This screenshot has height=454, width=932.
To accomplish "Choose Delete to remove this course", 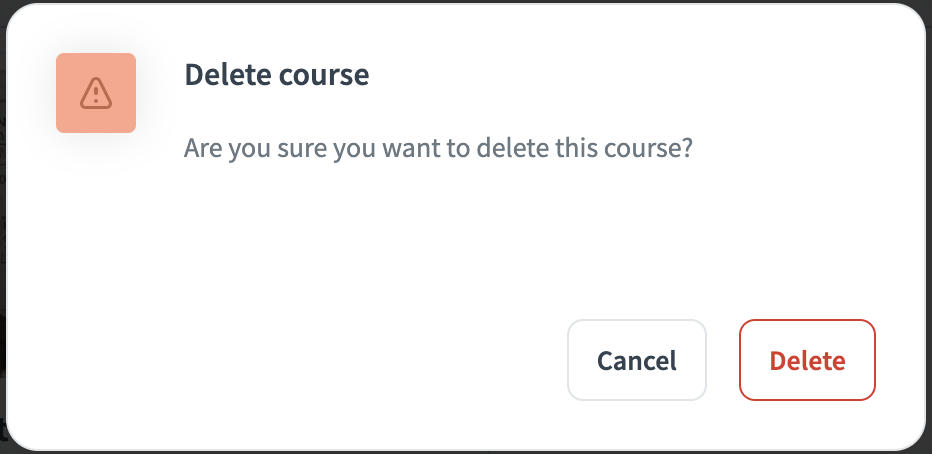I will click(807, 360).
